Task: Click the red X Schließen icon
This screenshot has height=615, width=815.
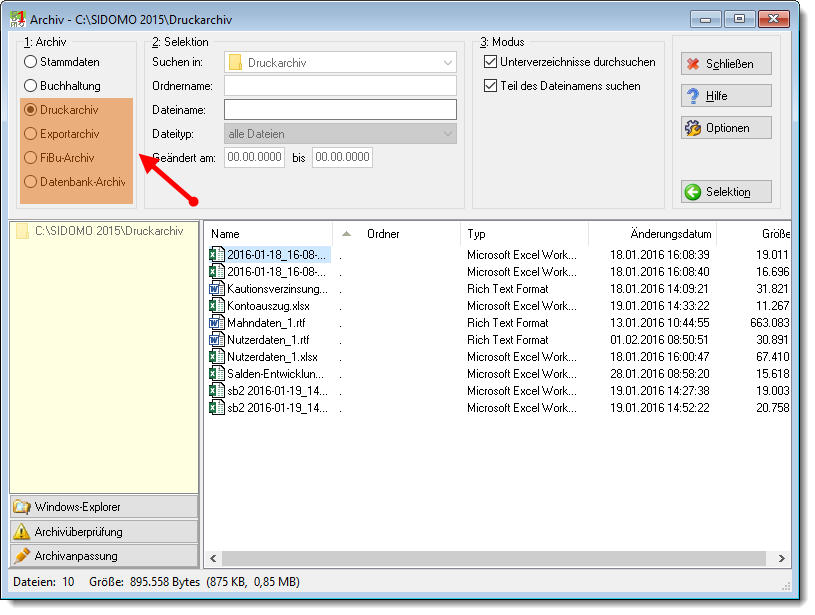Action: pos(693,64)
